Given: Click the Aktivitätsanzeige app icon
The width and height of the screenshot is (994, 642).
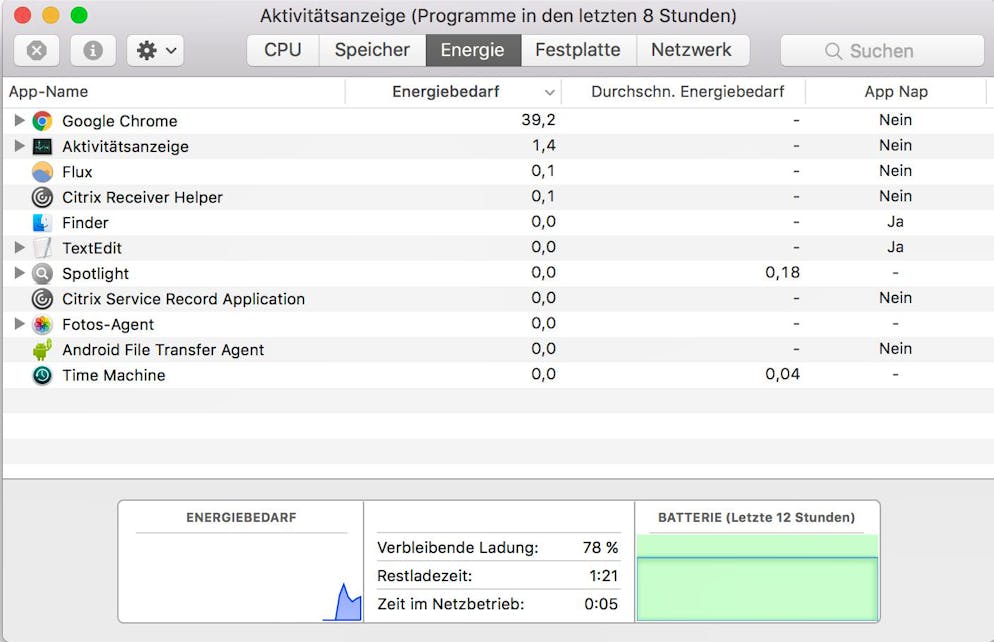Looking at the screenshot, I should pos(42,146).
